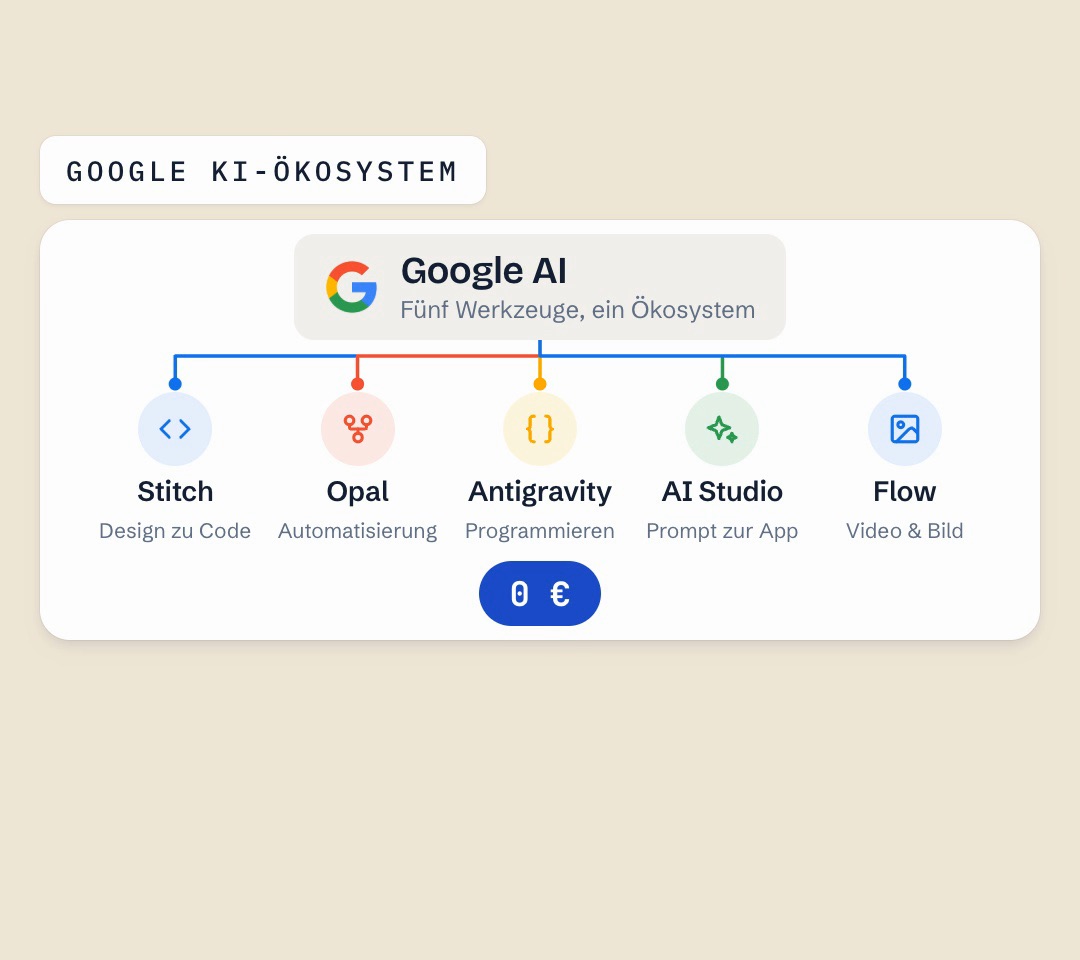Click 'Prompt zur App' caption
The width and height of the screenshot is (1080, 960).
(722, 531)
